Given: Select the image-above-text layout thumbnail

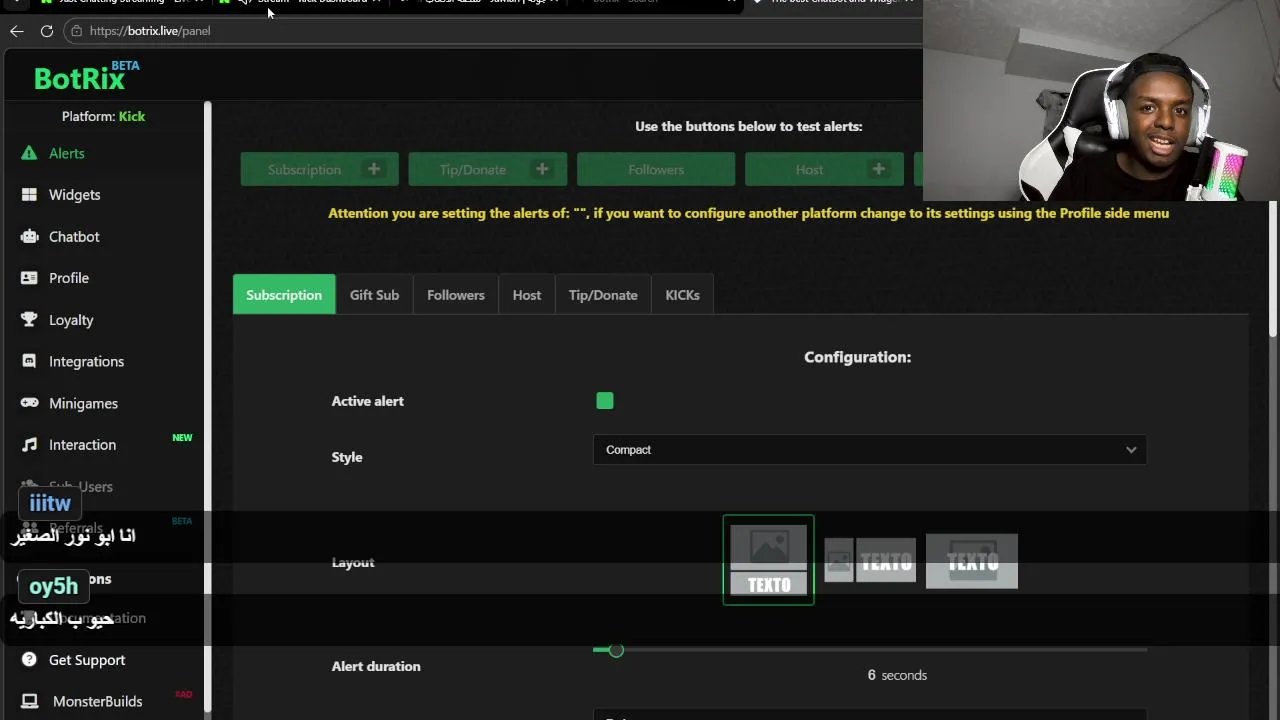Looking at the screenshot, I should point(769,560).
